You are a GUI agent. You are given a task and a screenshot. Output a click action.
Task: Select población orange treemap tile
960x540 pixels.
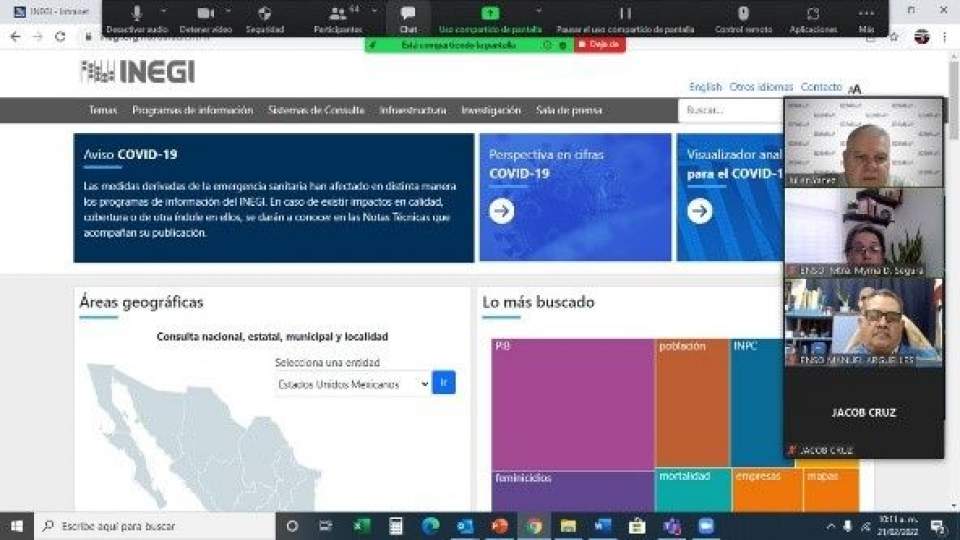pyautogui.click(x=692, y=402)
